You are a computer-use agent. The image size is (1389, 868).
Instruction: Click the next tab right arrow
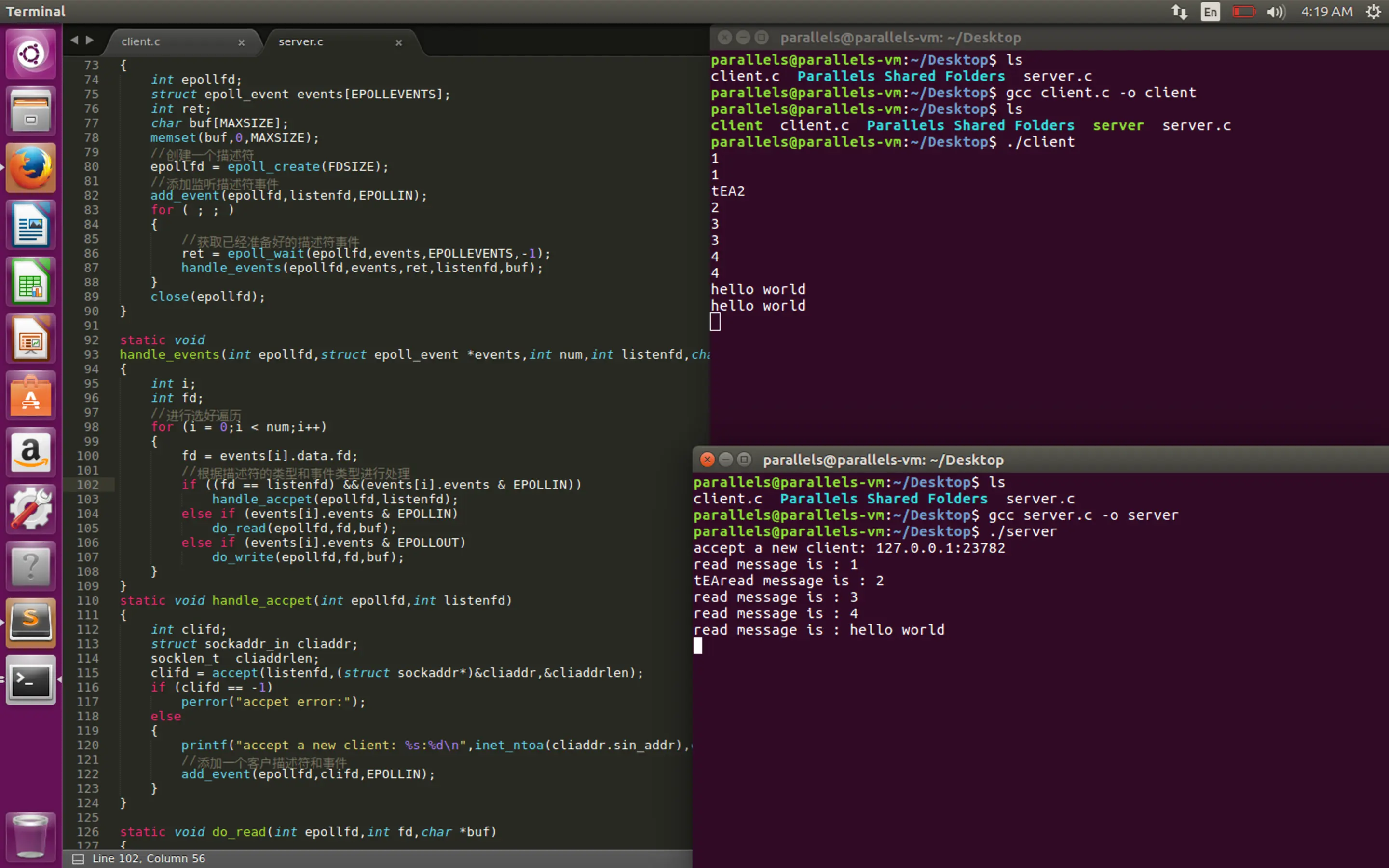point(90,40)
